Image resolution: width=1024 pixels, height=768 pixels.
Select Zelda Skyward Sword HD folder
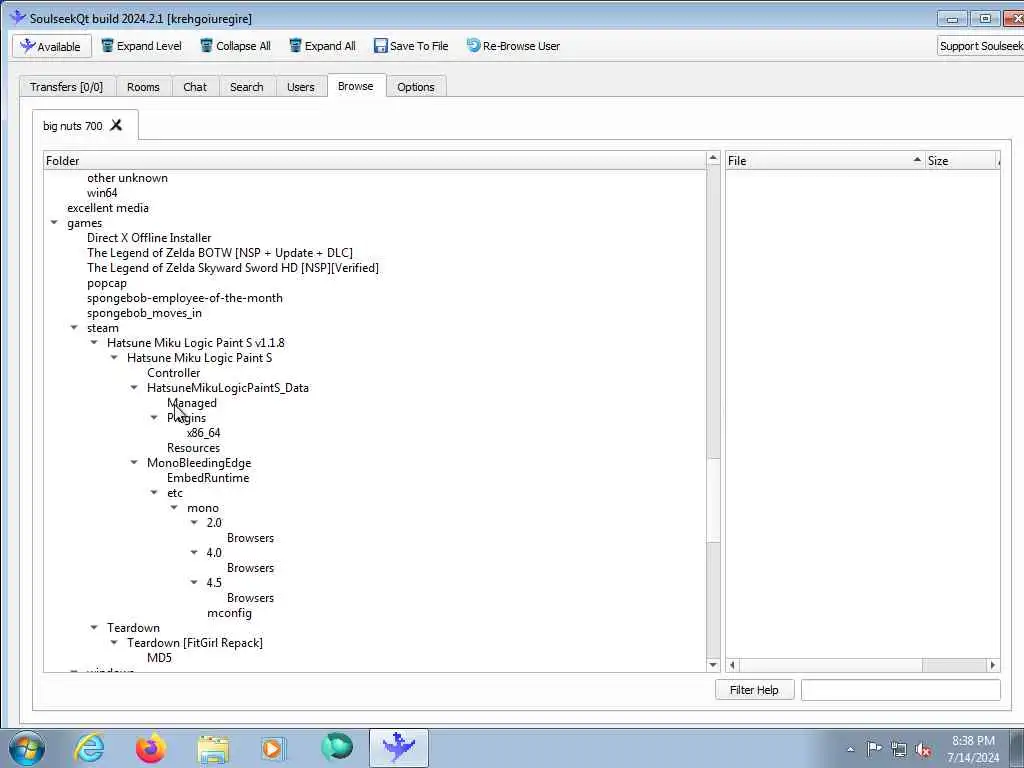click(232, 268)
